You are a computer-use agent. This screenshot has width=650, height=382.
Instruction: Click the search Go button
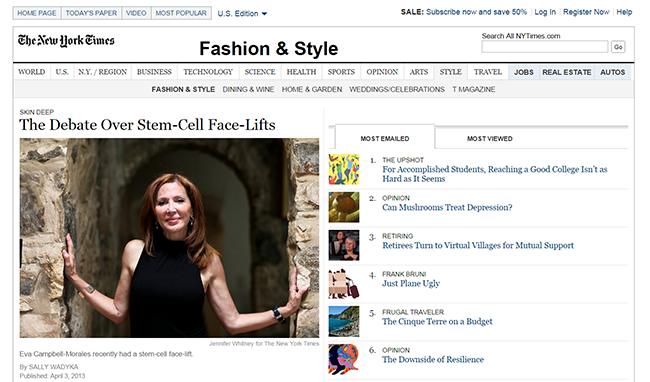(618, 47)
